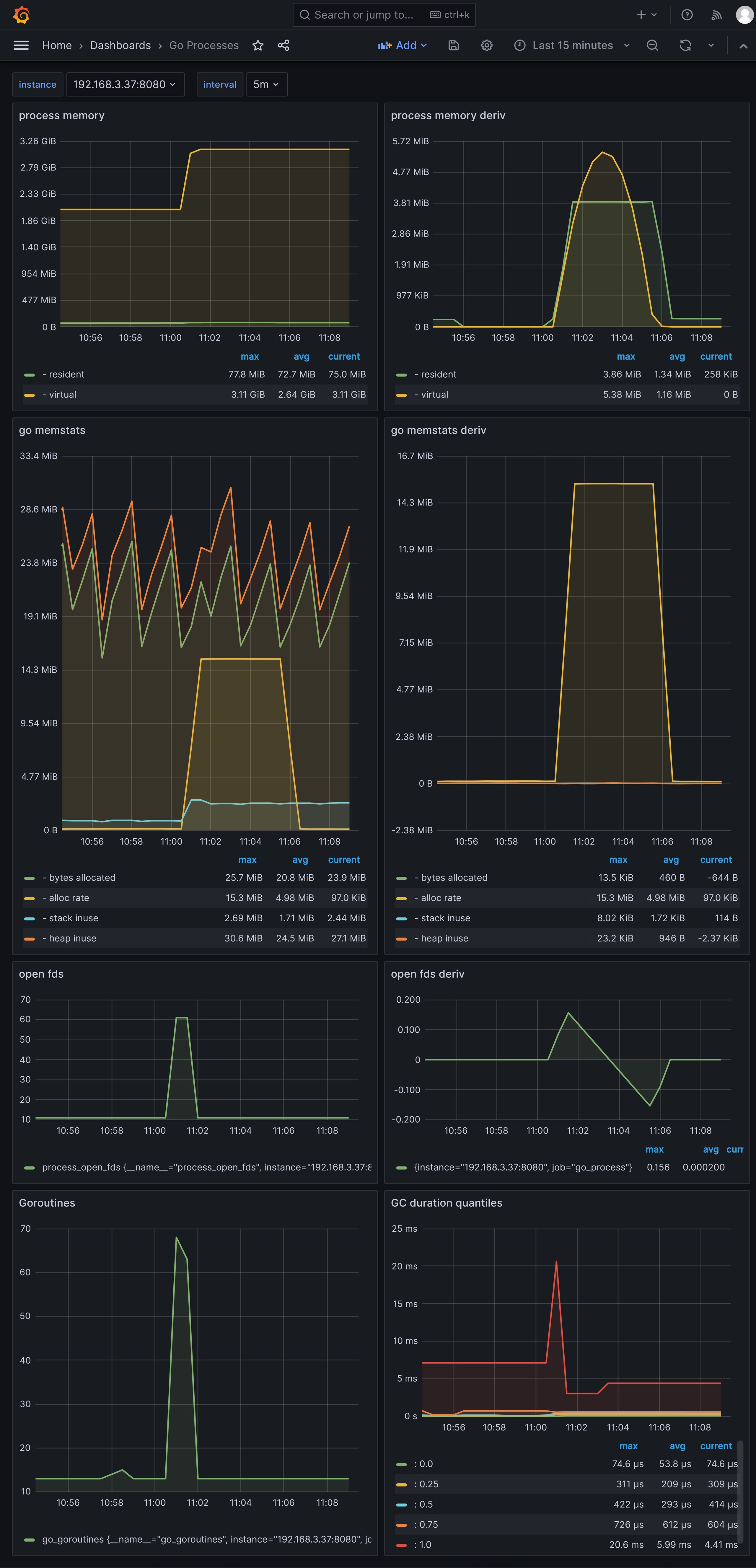The width and height of the screenshot is (756, 1568).
Task: Sort process memory legend by max
Action: click(250, 357)
